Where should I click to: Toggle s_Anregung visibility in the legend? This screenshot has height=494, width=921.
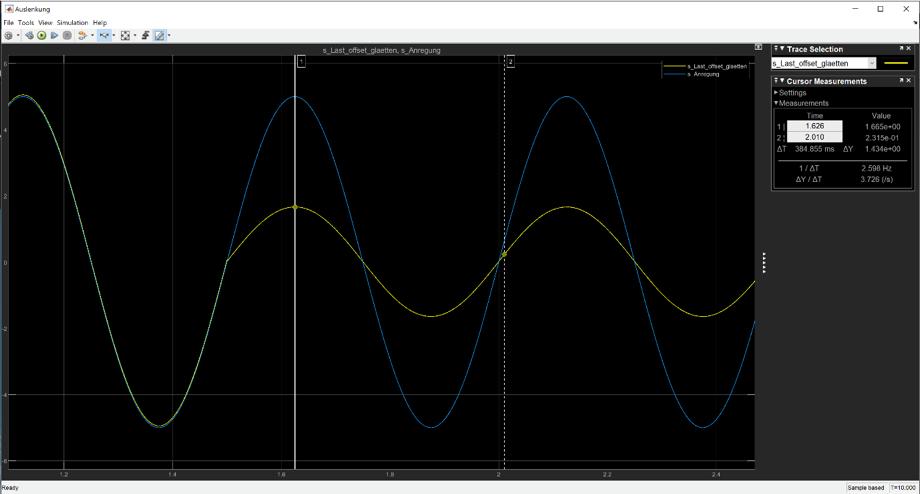[704, 74]
